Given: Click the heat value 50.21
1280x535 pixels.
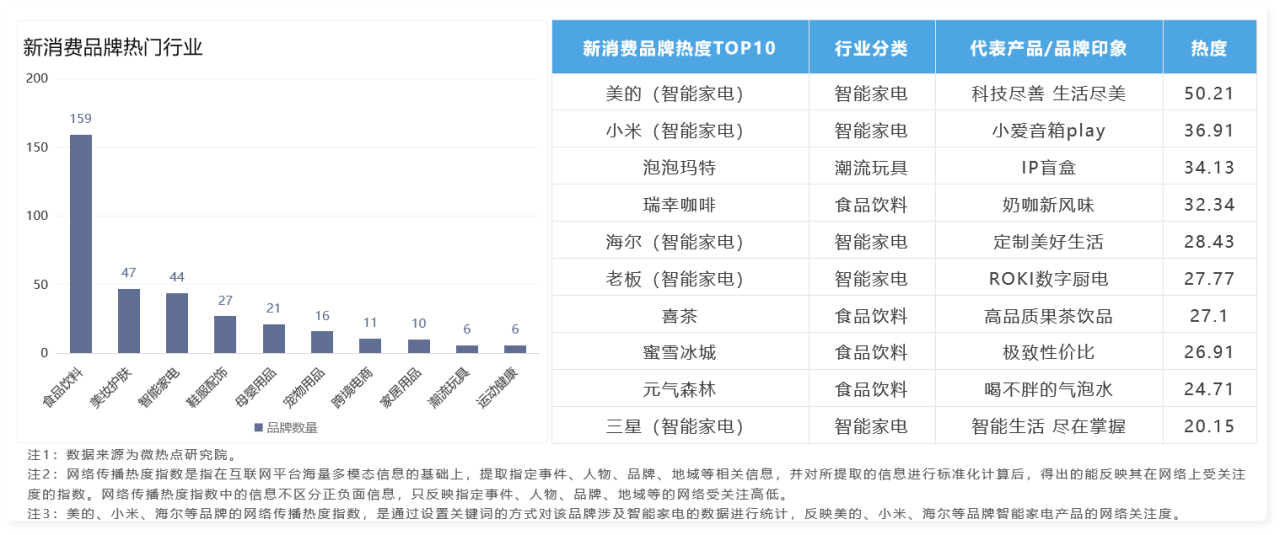Looking at the screenshot, I should pos(1209,93).
